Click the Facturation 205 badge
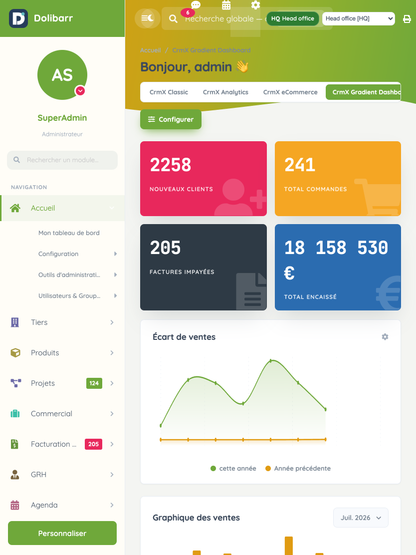This screenshot has width=416, height=555. pos(93,444)
